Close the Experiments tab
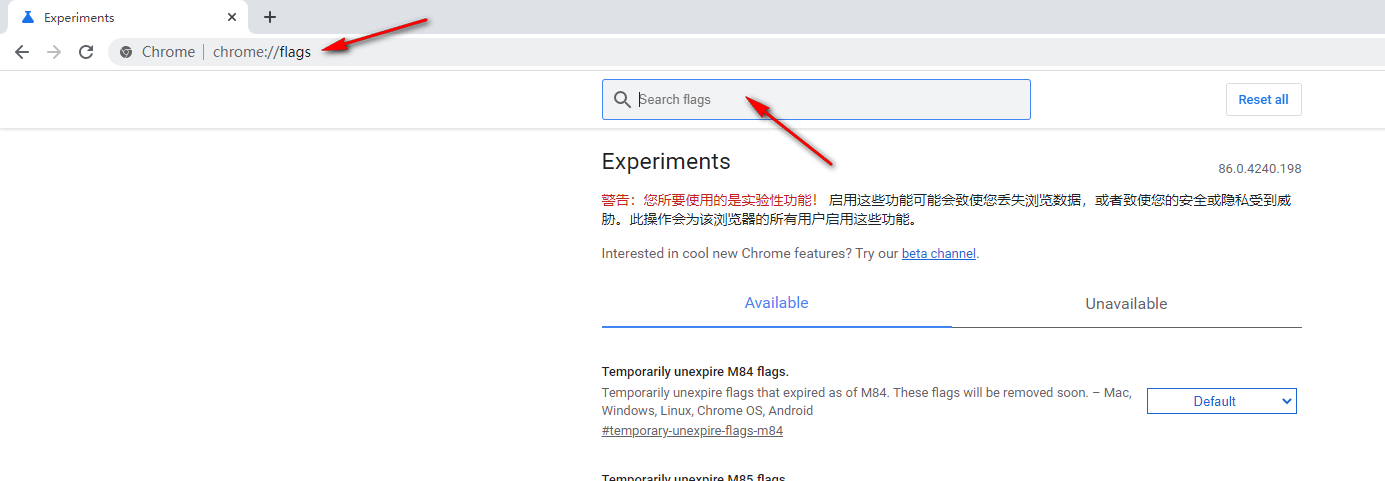 pyautogui.click(x=232, y=18)
